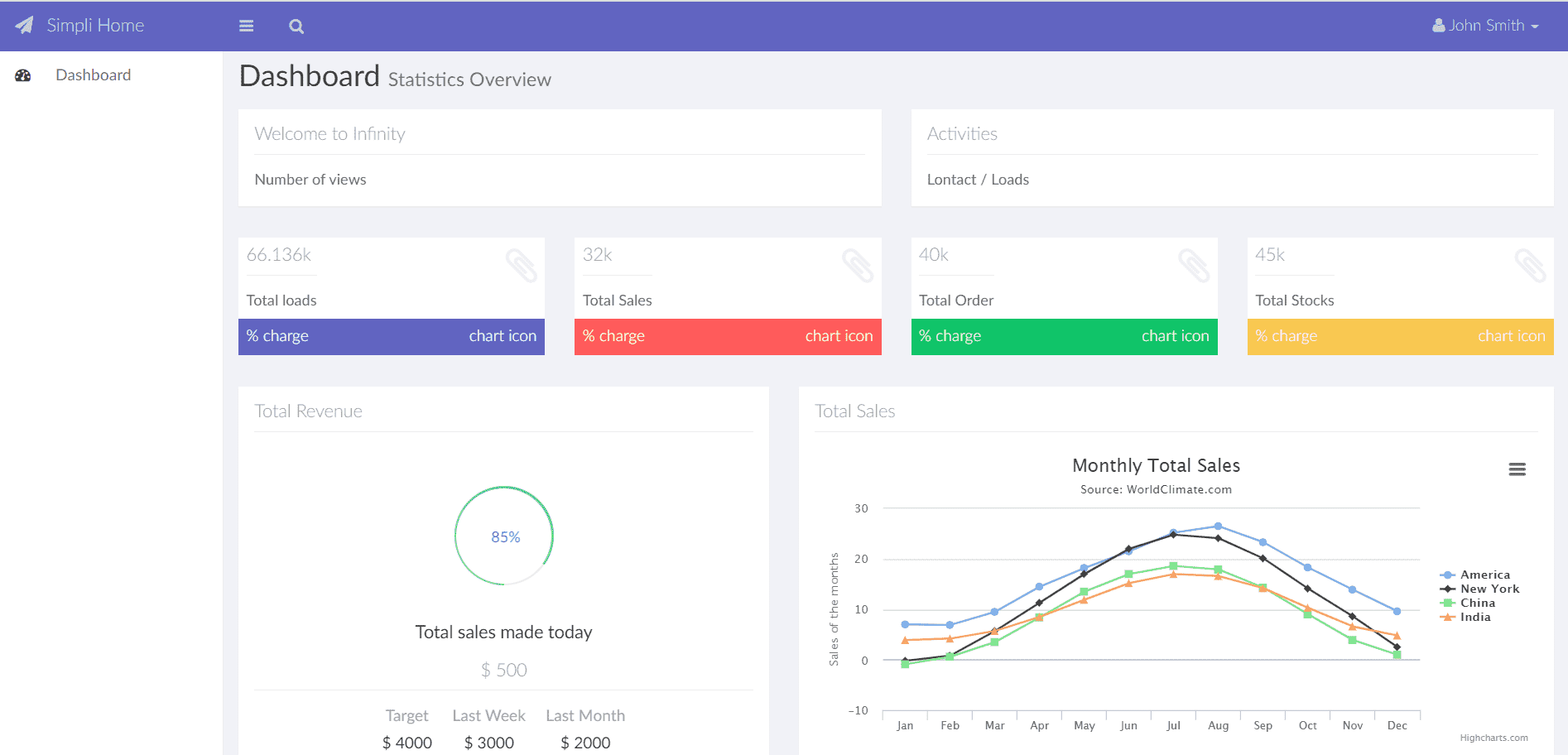Click chart icon label on Total Sales card
Image resolution: width=1568 pixels, height=755 pixels.
(x=839, y=336)
